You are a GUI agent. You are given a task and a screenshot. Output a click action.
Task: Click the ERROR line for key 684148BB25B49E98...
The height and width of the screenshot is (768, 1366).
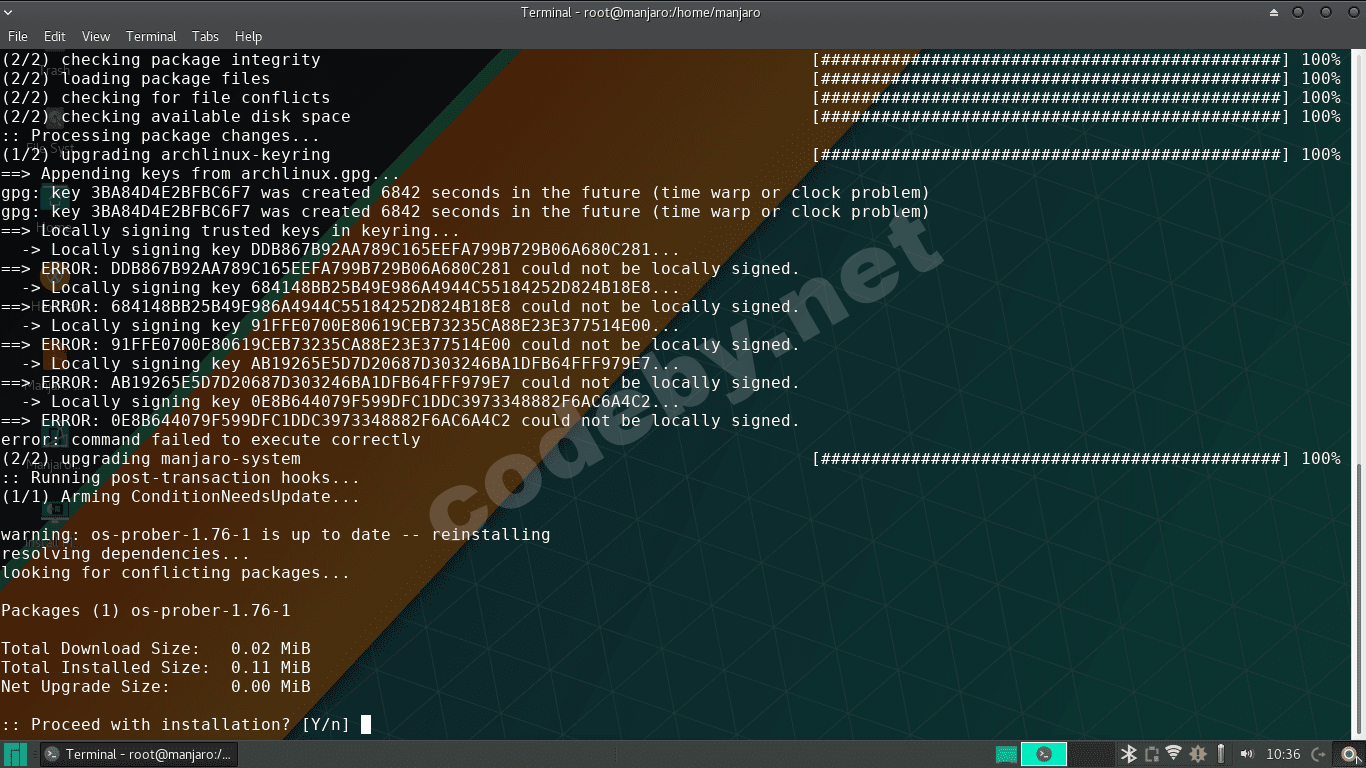[x=401, y=306]
